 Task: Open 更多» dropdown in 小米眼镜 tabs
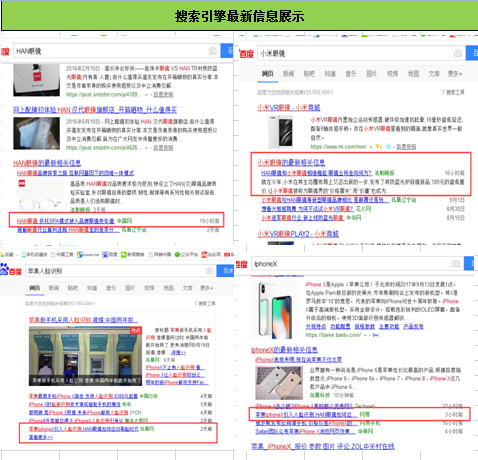pyautogui.click(x=455, y=74)
